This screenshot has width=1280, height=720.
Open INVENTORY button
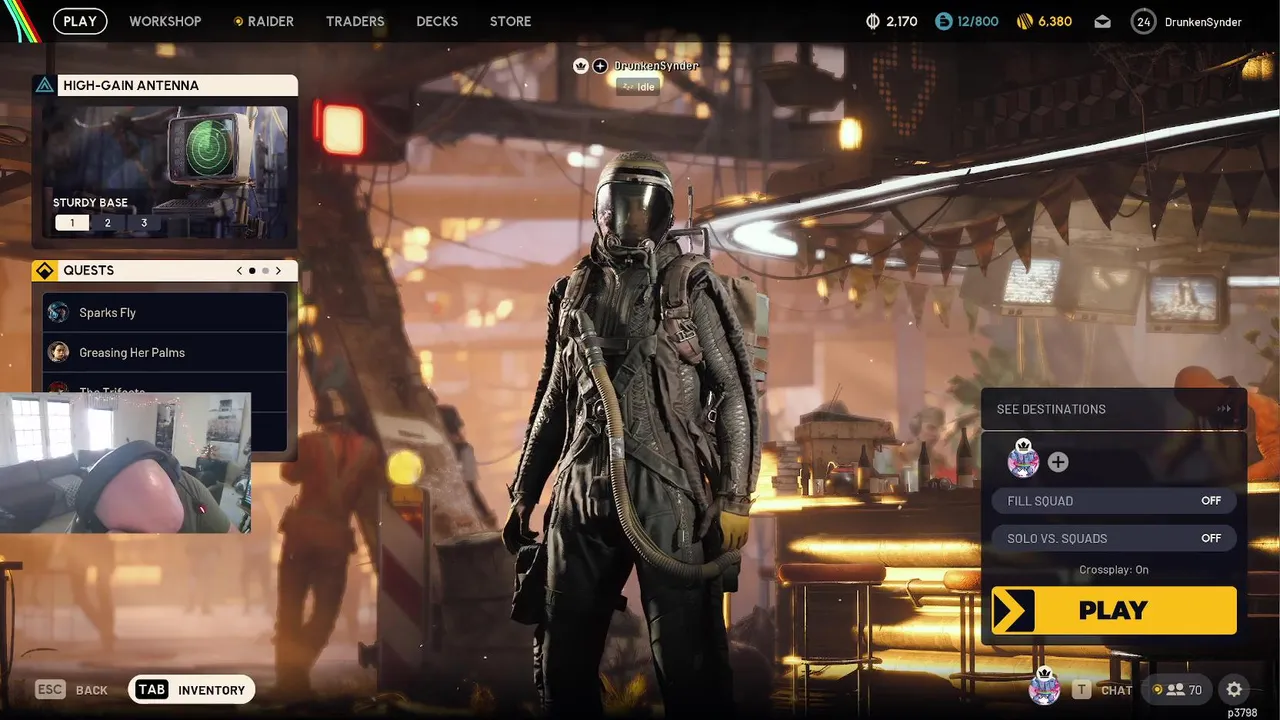(192, 689)
